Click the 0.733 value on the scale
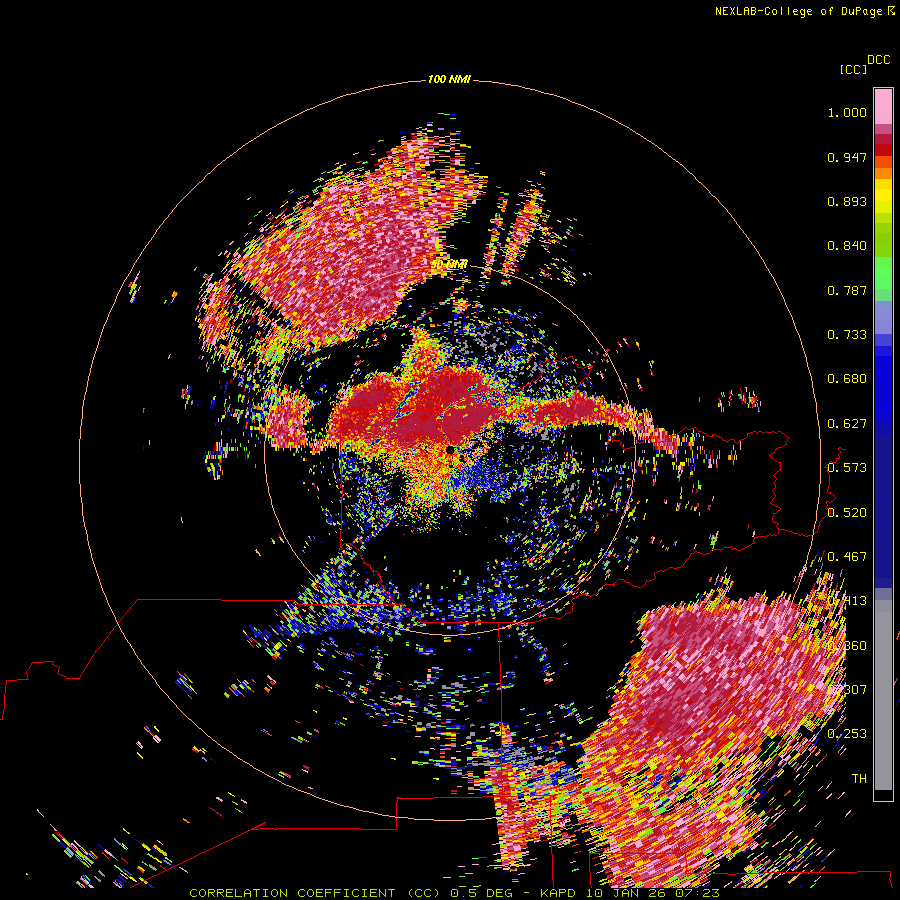Screen dimensions: 900x900 [847, 335]
